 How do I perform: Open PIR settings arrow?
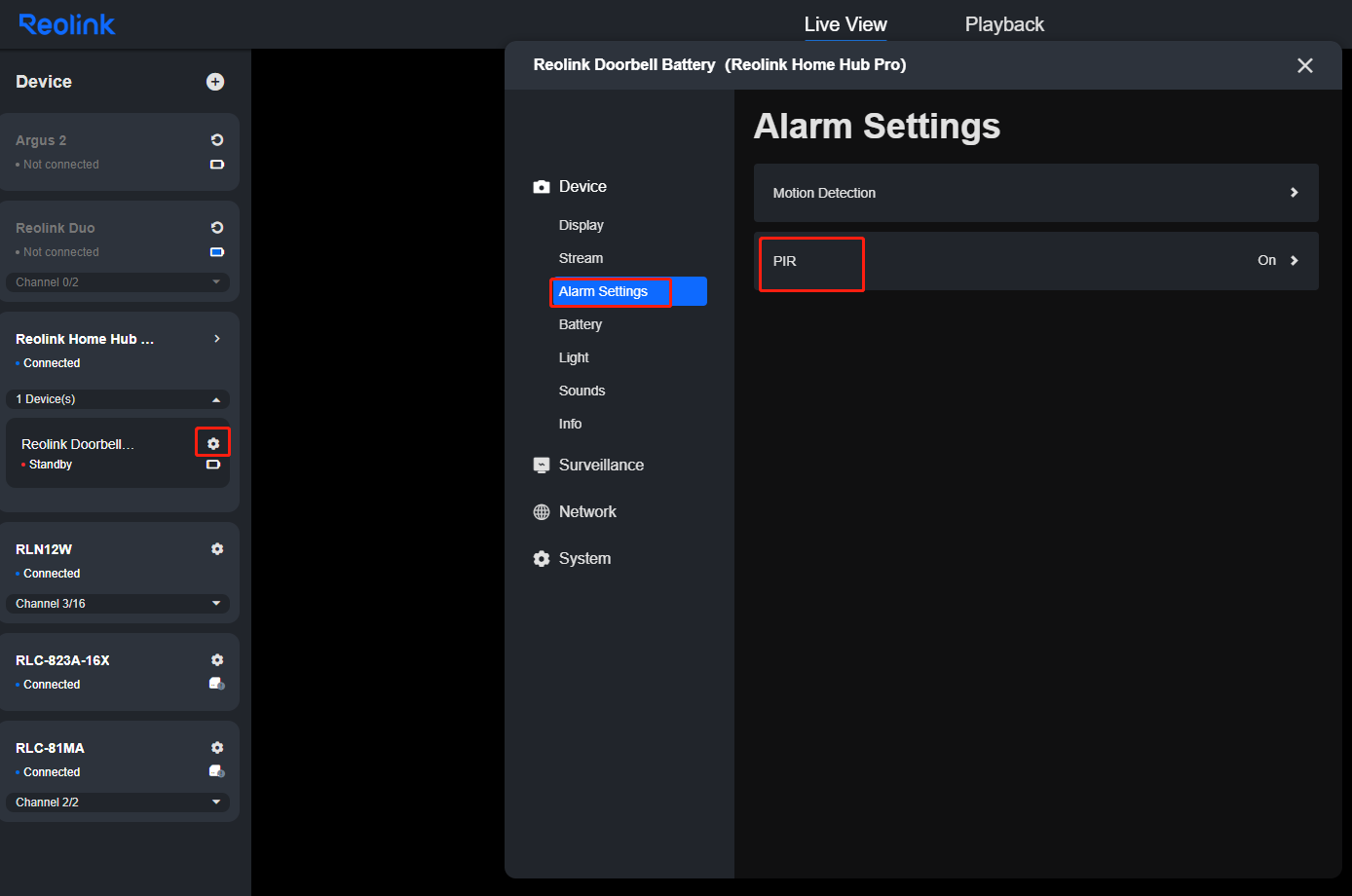pos(1295,260)
